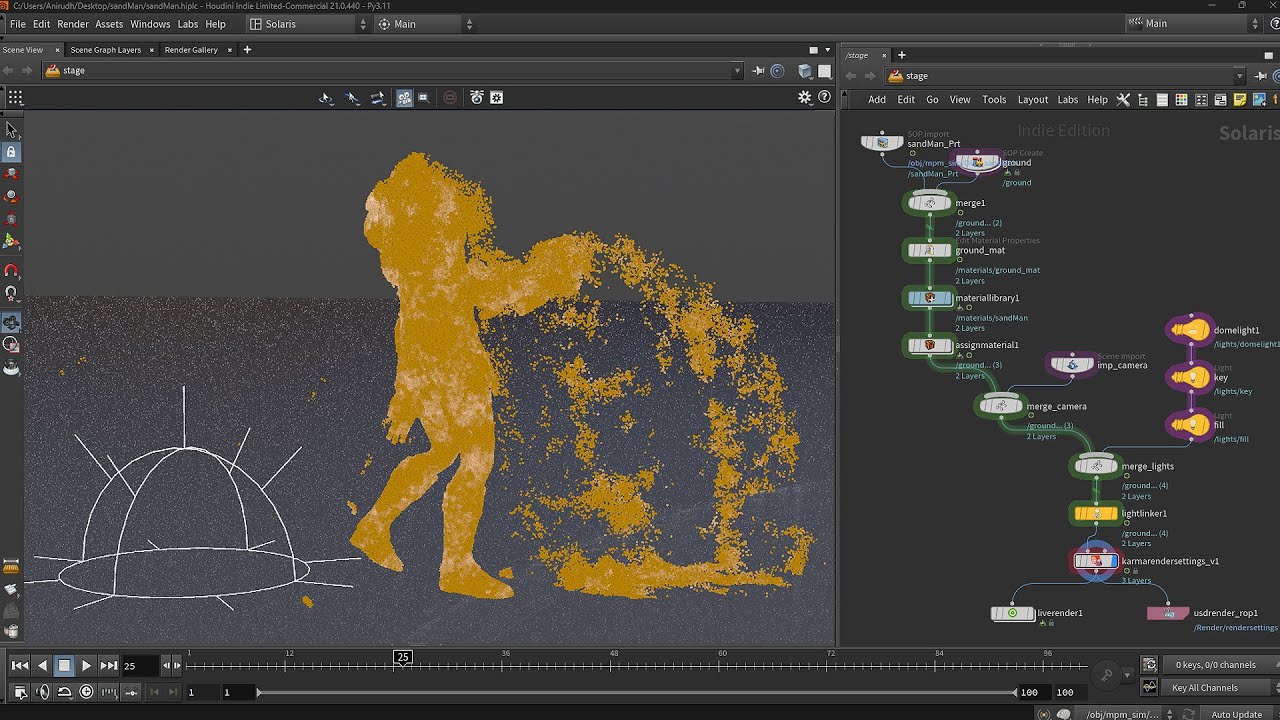
Task: Click the Auto Update button
Action: [1236, 714]
